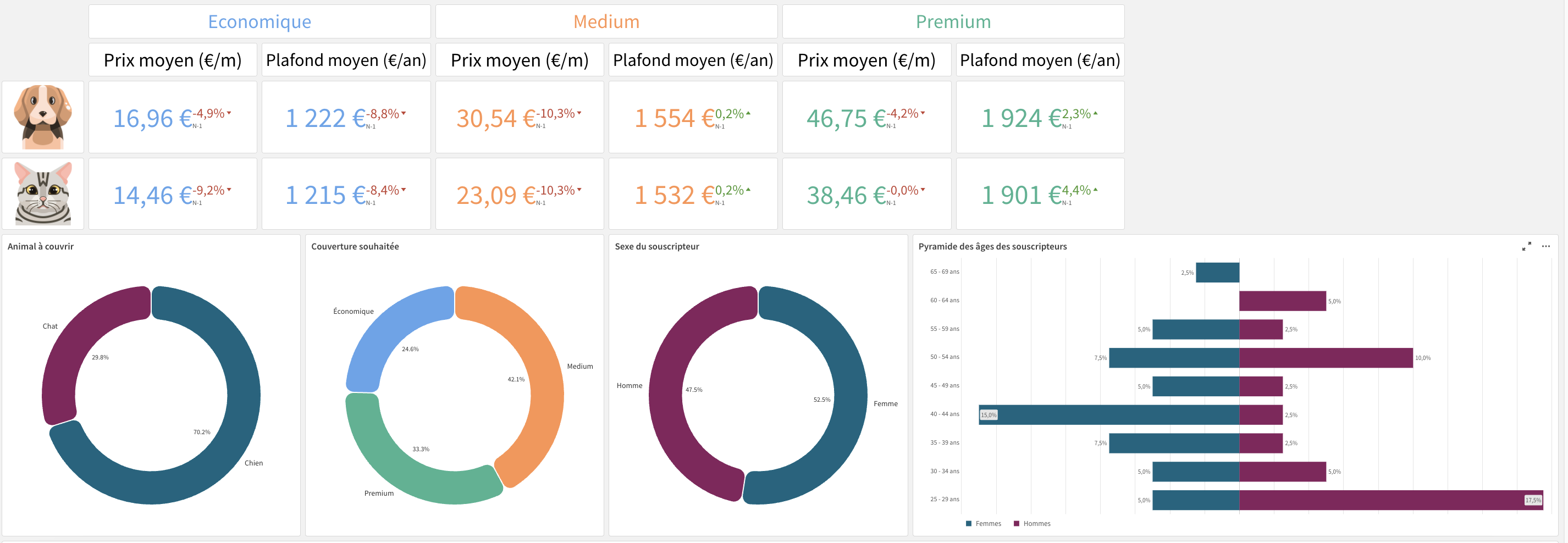Click the Hommes legend swatch

[x=1016, y=524]
